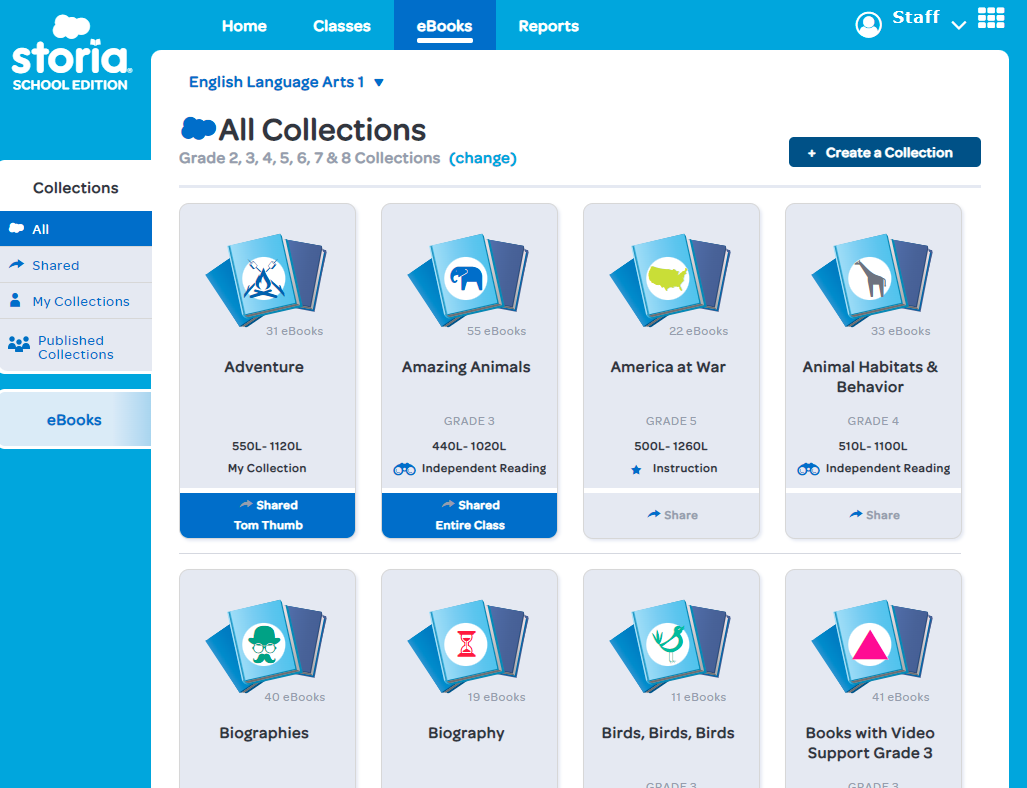Click the group icon beside Published Collections
Viewport: 1027px width, 788px height.
[x=18, y=344]
